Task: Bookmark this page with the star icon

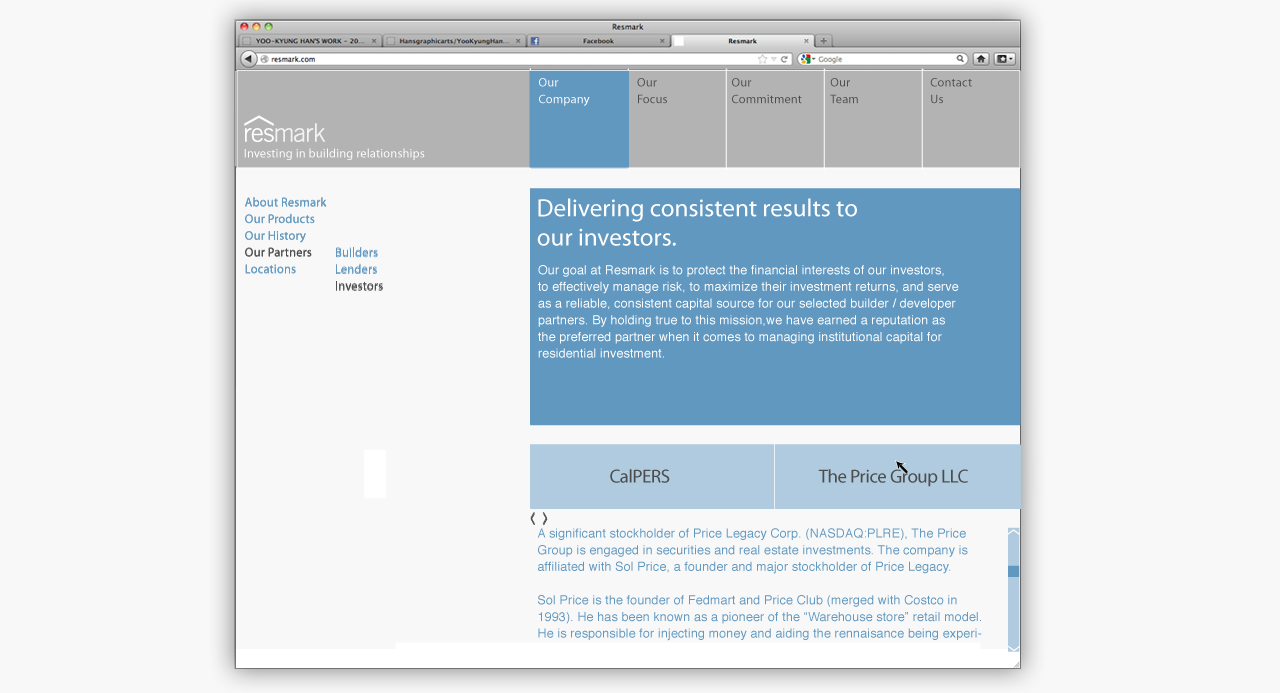Action: pyautogui.click(x=762, y=59)
